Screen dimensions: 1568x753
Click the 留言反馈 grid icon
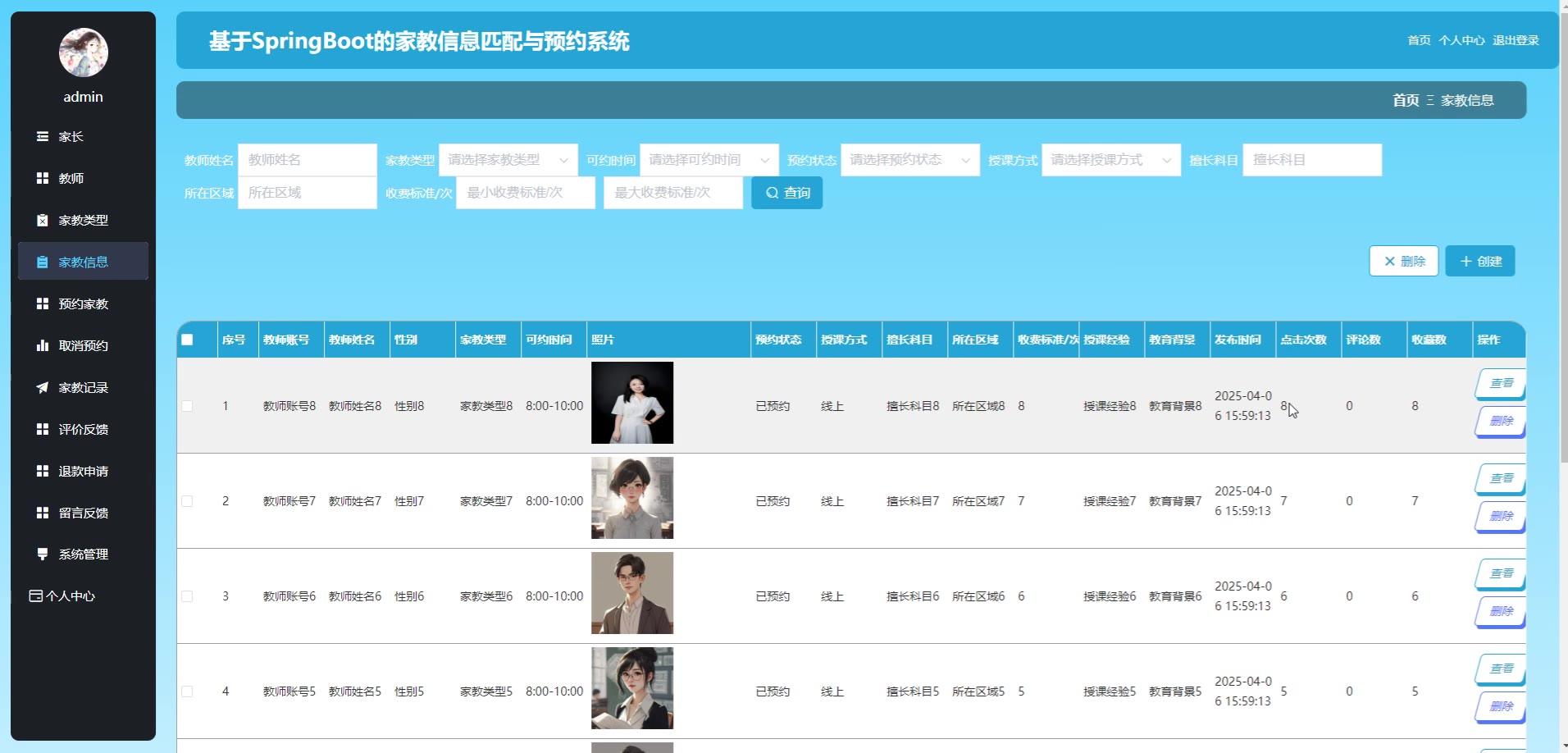43,513
